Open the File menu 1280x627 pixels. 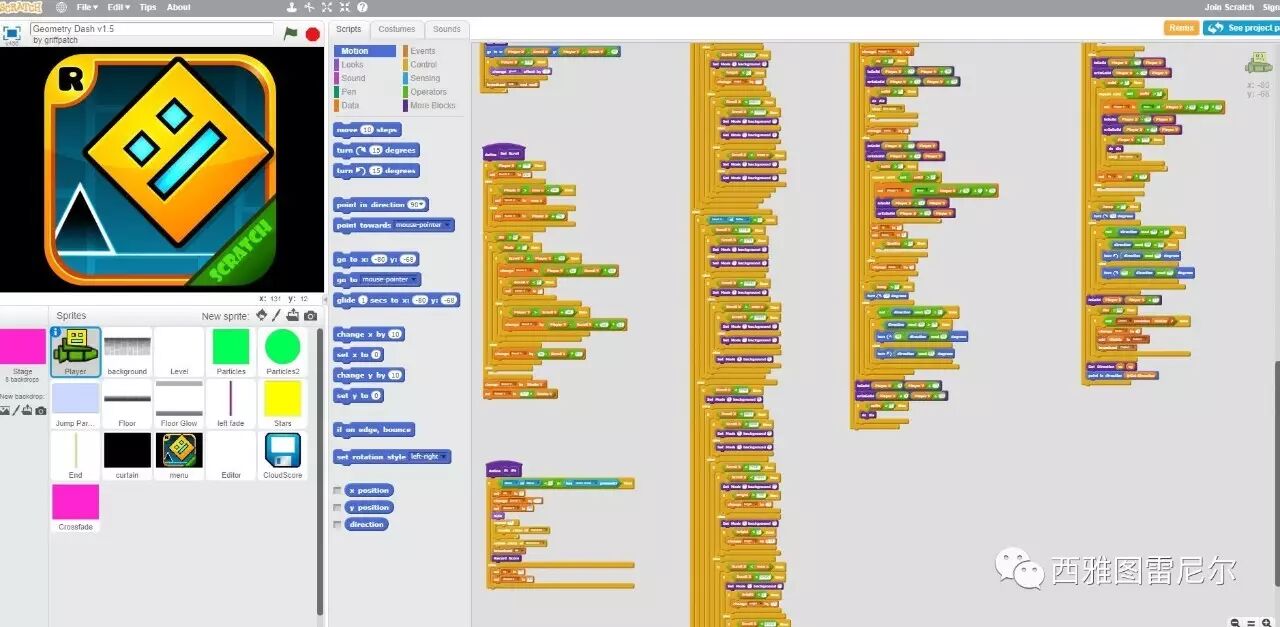coord(88,7)
